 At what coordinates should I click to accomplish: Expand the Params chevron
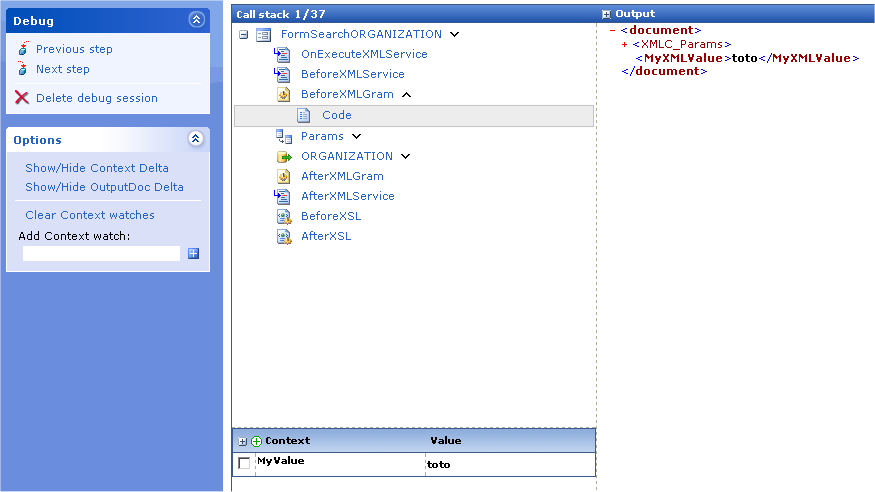tap(356, 136)
